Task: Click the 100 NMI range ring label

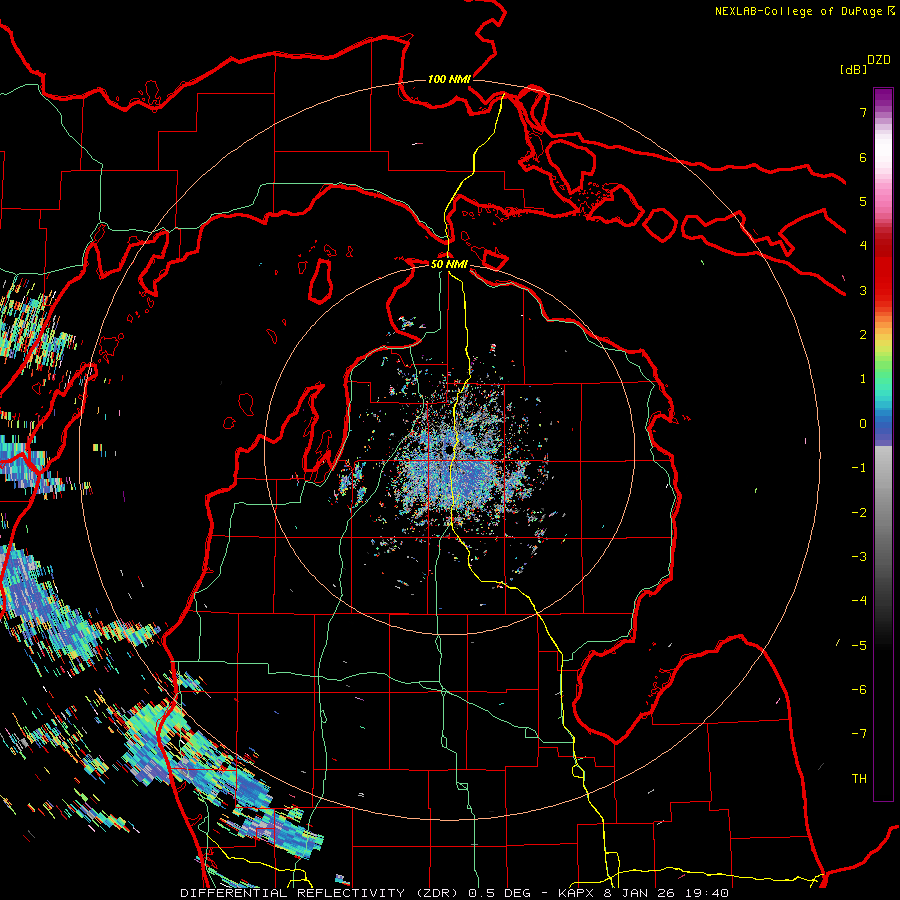Action: click(449, 79)
